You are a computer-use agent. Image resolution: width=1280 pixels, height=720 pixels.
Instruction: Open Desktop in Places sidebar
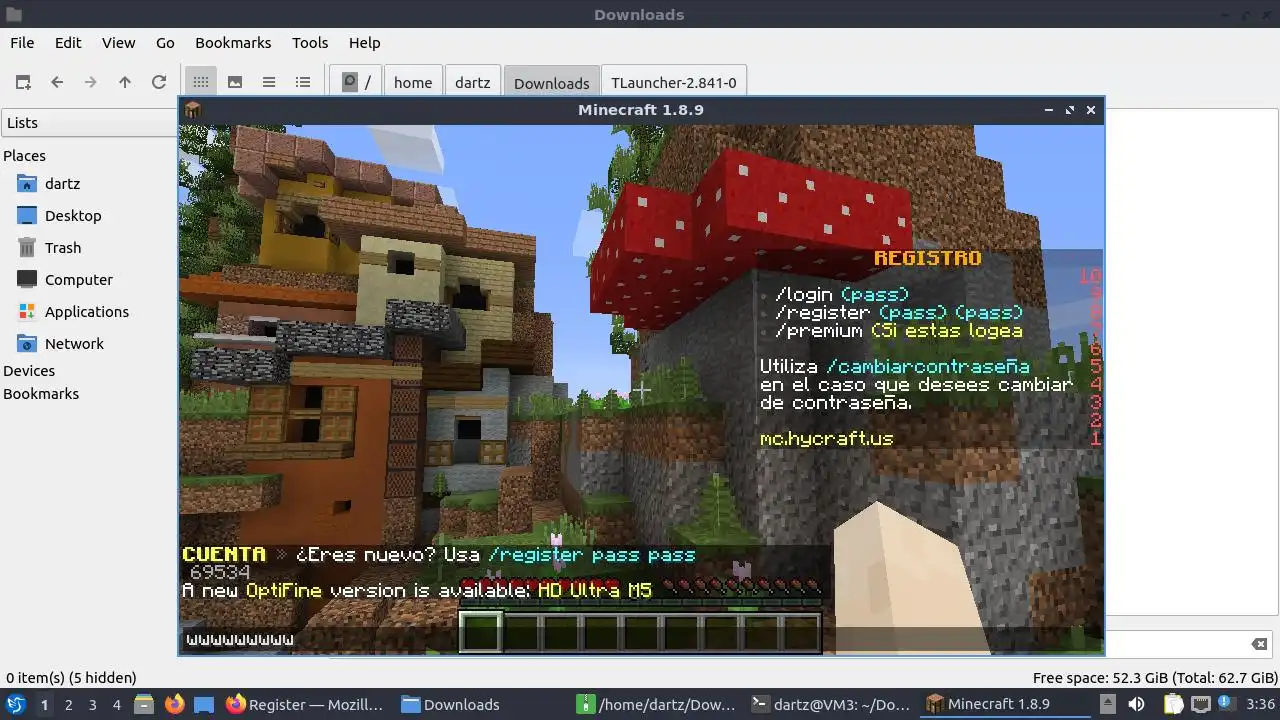tap(73, 216)
